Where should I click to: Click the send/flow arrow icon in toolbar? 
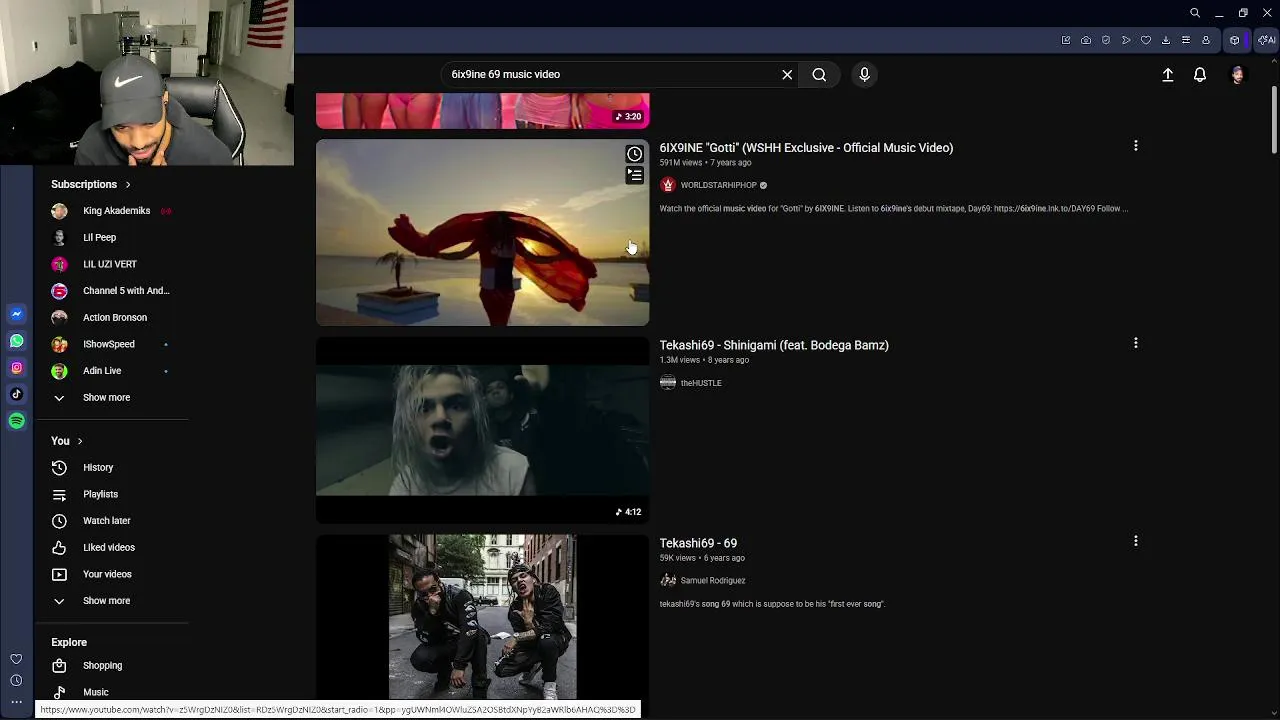point(1126,40)
